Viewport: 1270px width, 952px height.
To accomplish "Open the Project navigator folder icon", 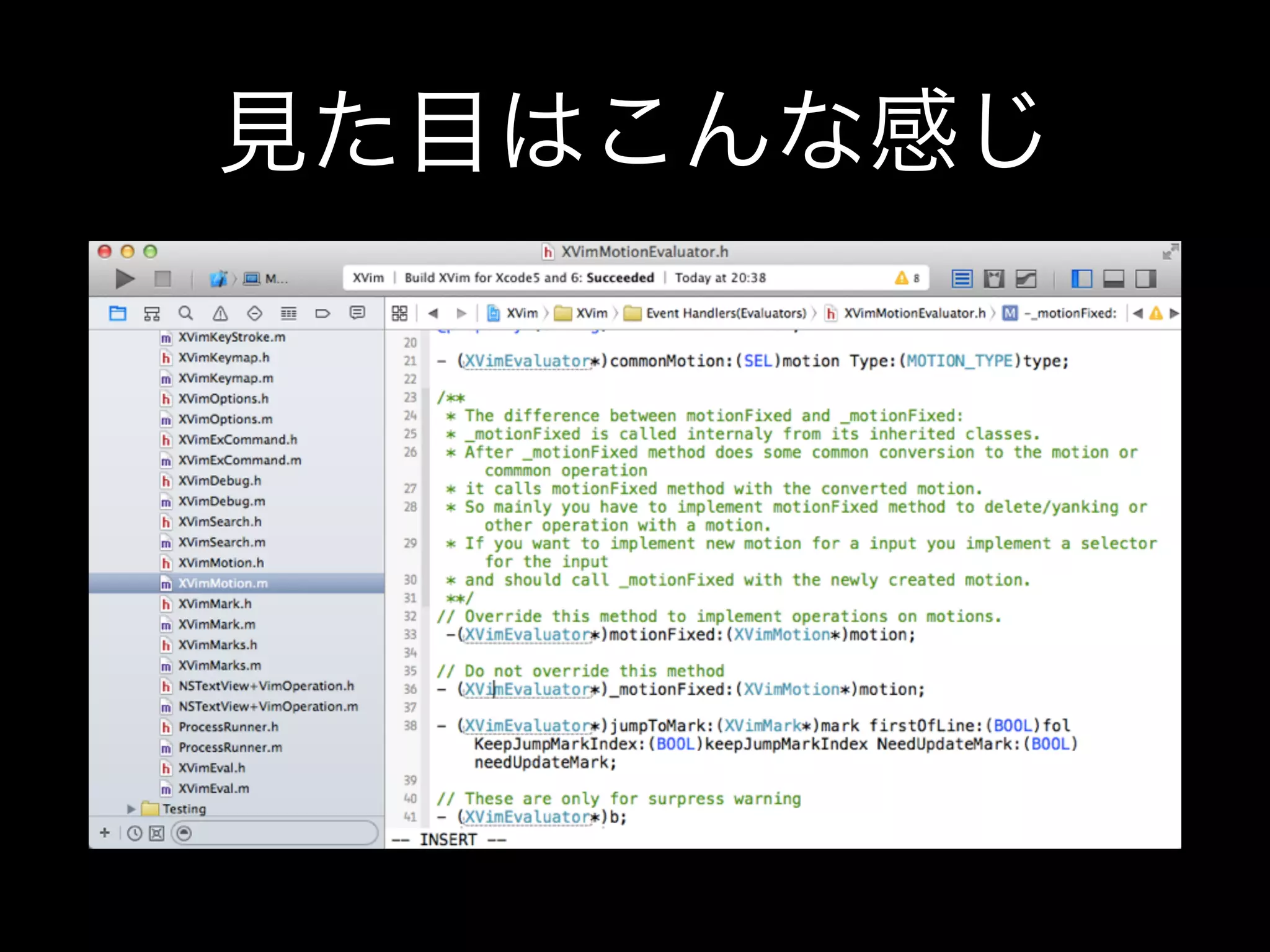I will 118,314.
